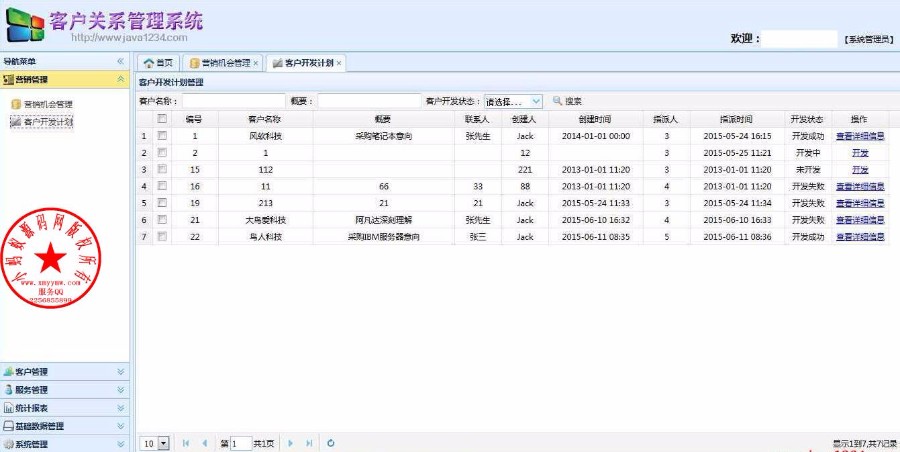Open 营销机会管理 in sidebar tree
Viewport: 900px width, 452px height.
[48, 105]
